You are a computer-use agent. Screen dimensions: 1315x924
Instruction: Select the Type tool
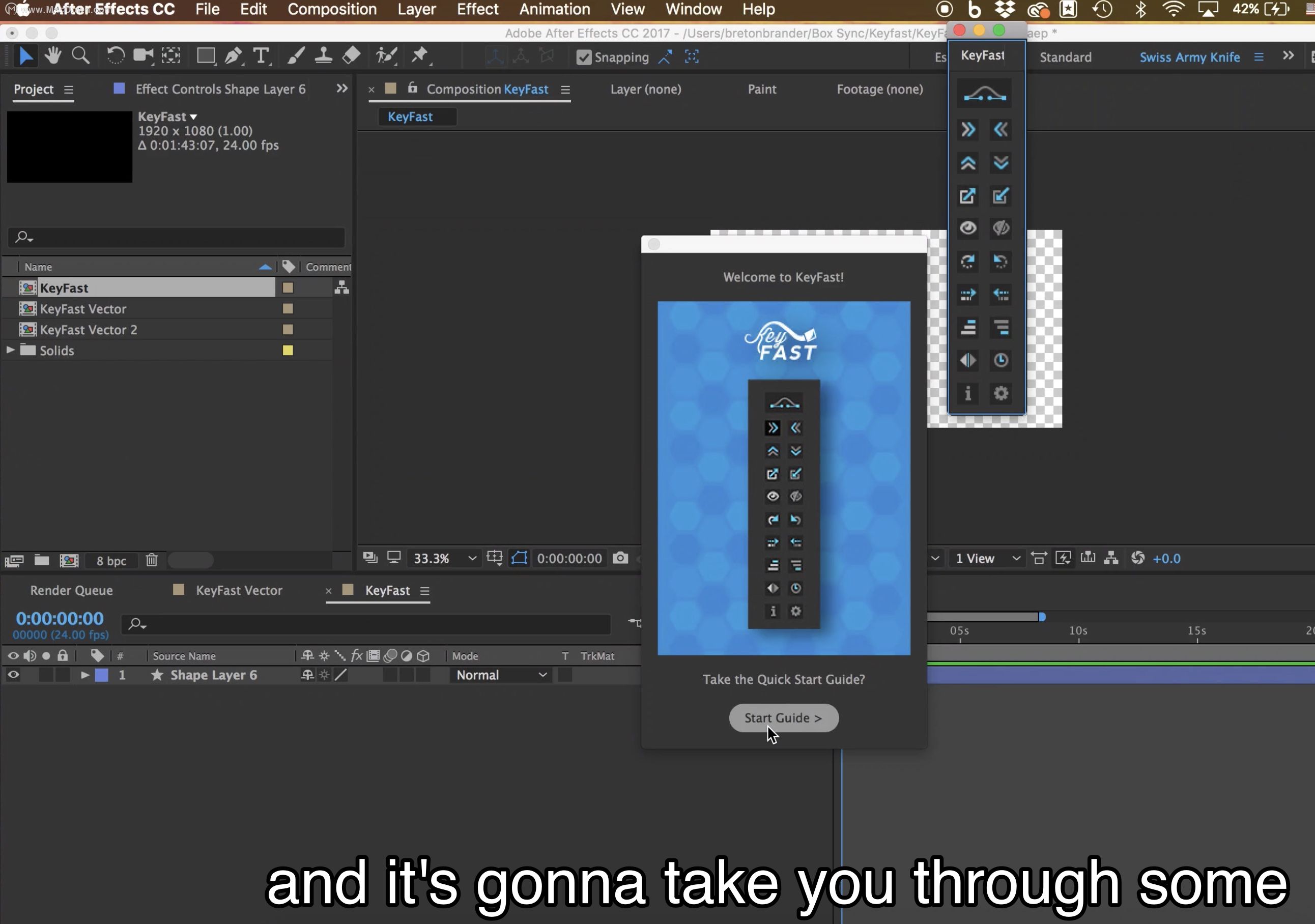261,56
